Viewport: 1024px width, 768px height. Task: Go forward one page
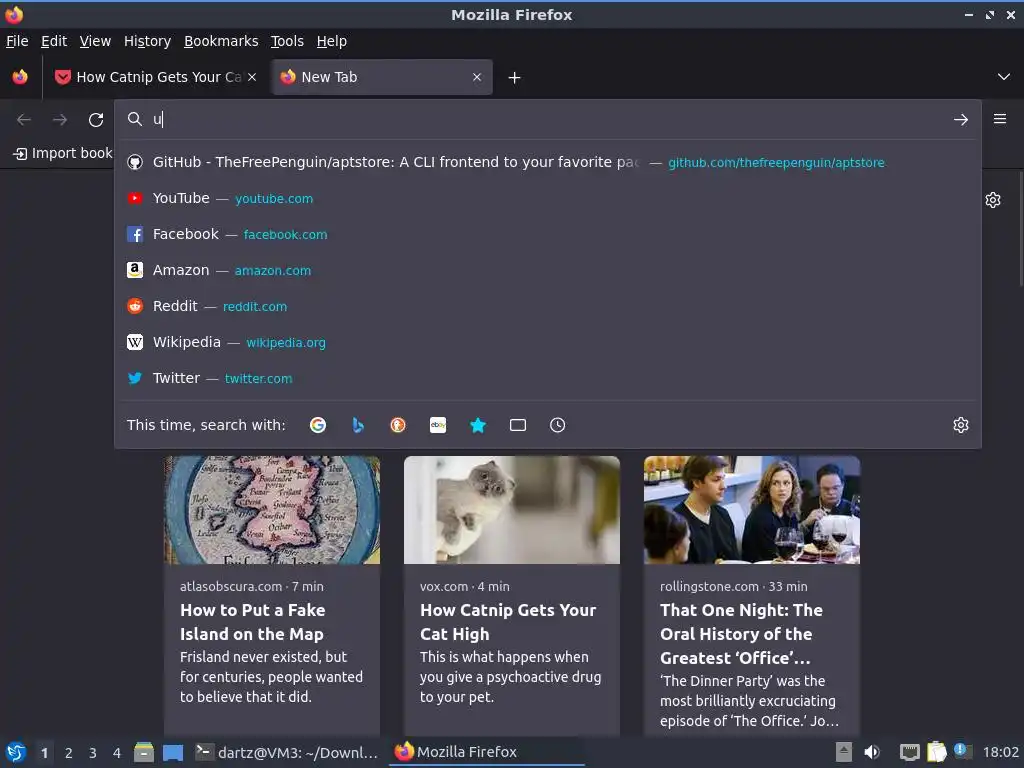click(60, 120)
